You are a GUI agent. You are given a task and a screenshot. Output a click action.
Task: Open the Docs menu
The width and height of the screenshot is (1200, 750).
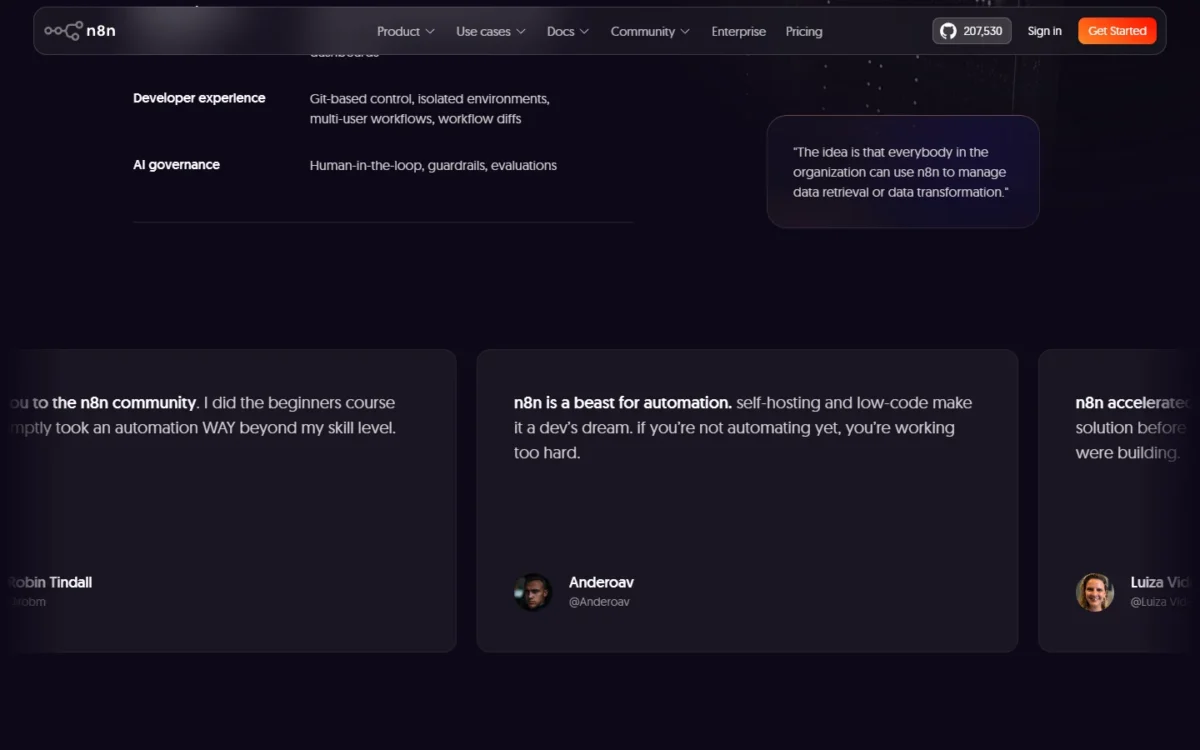(x=568, y=31)
